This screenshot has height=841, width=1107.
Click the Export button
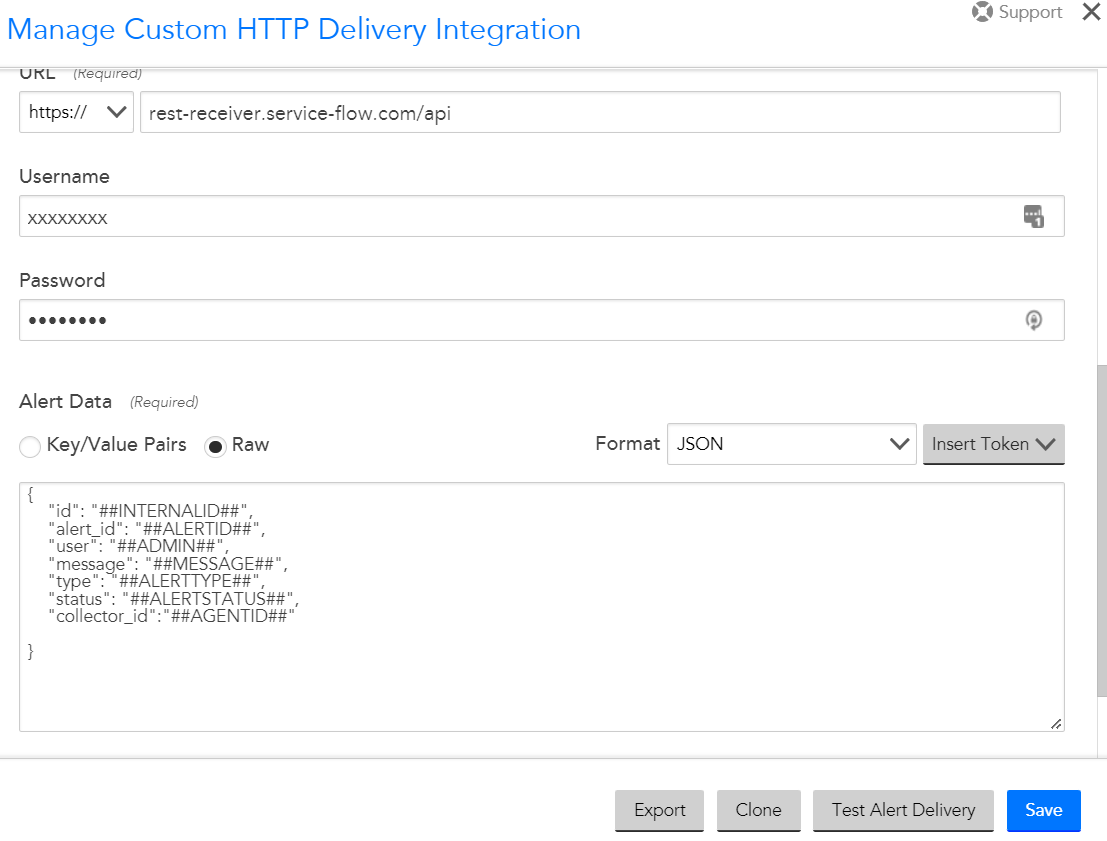[x=659, y=810]
